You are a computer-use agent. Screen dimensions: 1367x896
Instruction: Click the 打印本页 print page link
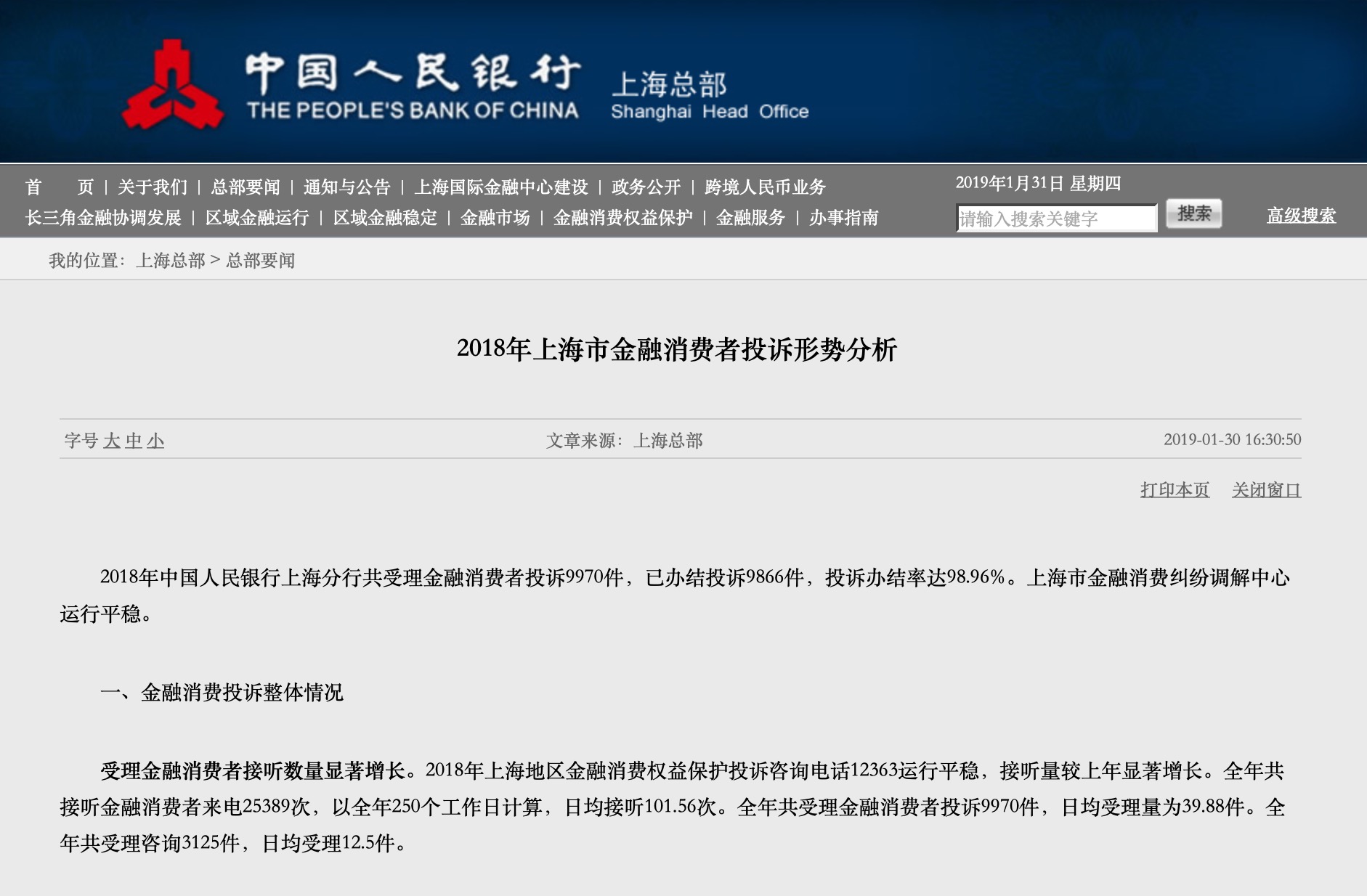pos(1175,490)
